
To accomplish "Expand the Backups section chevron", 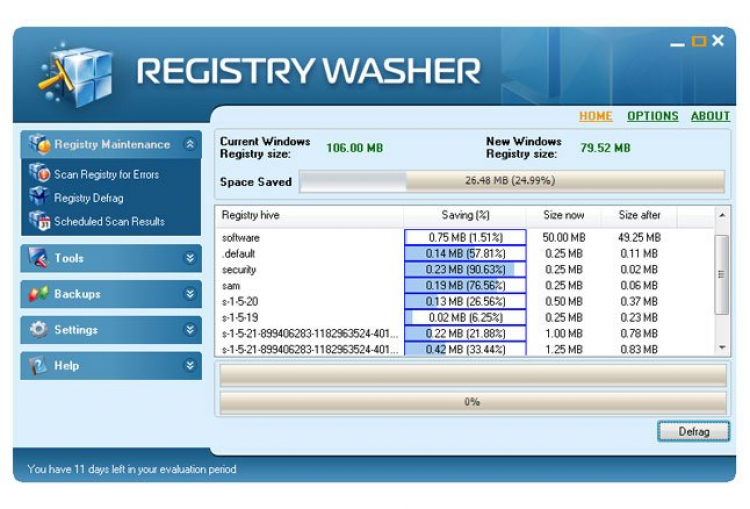I will pyautogui.click(x=190, y=294).
